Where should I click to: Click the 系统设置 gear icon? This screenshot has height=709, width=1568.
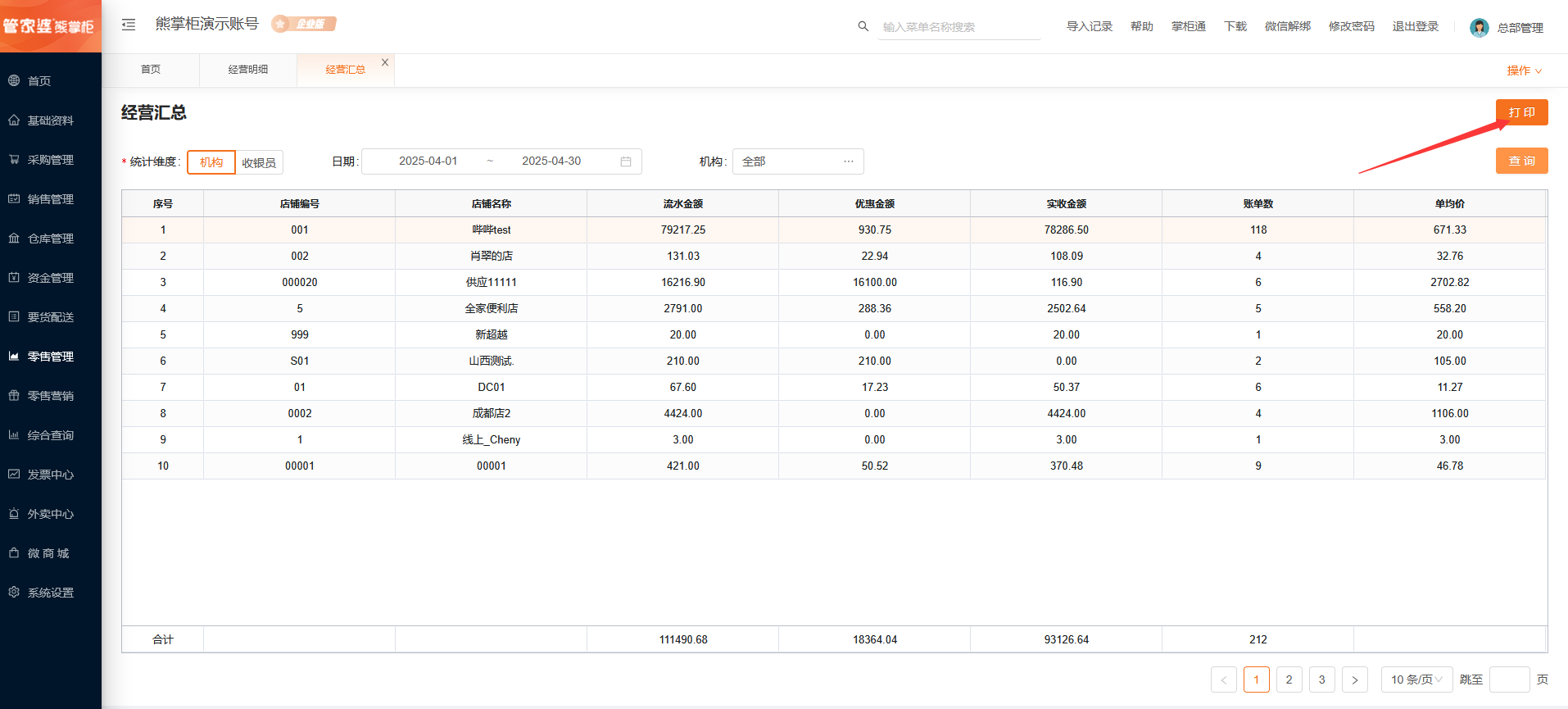point(14,592)
